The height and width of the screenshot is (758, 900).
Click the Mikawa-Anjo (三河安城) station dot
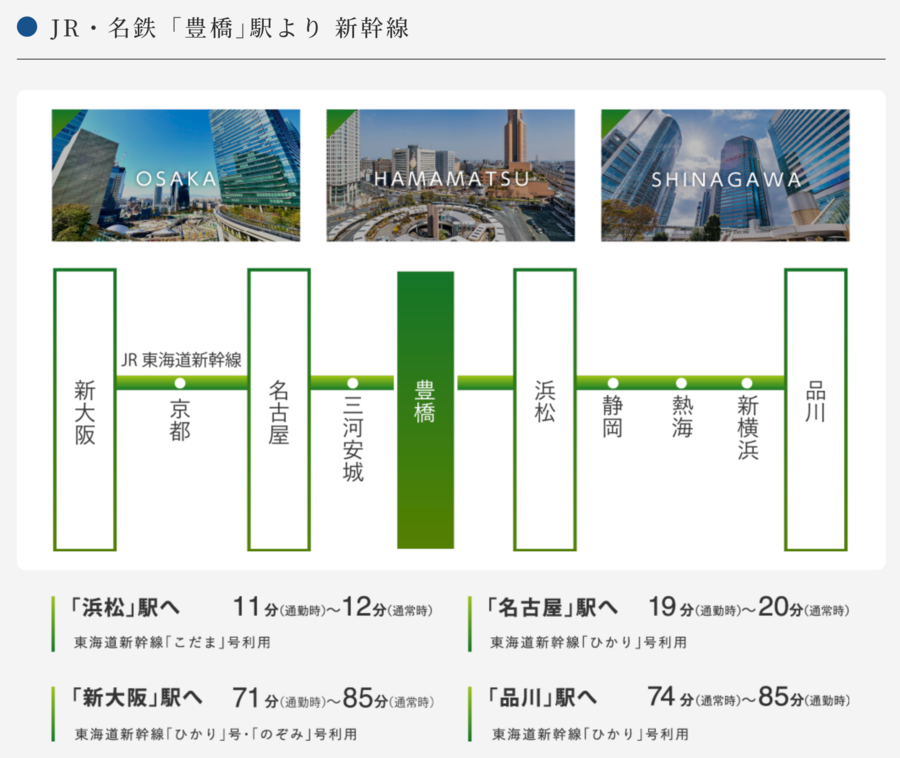point(353,383)
